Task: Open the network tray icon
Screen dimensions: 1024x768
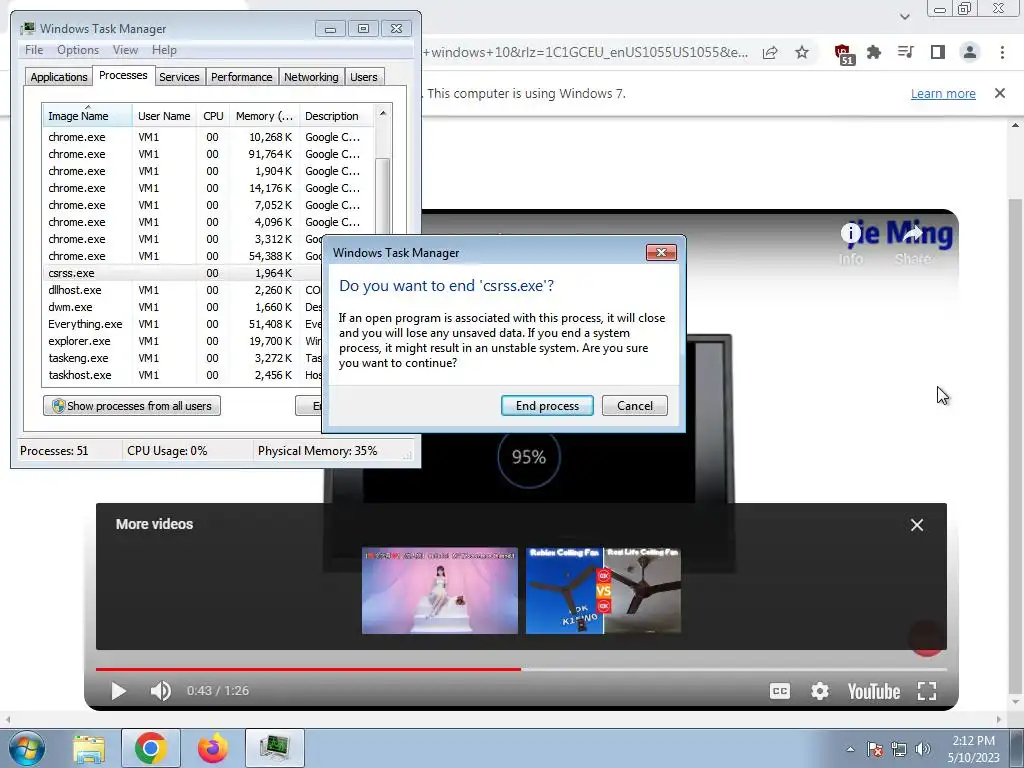Action: tap(899, 749)
